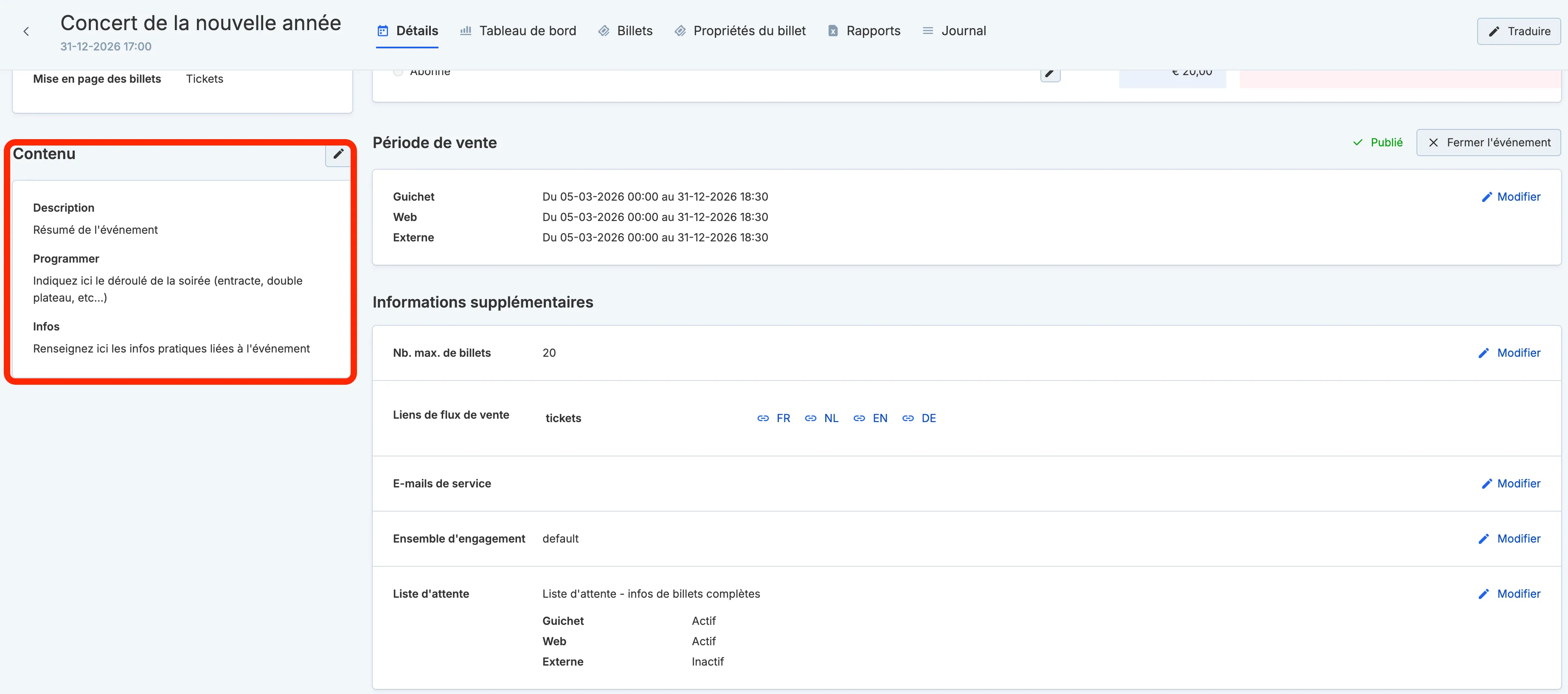Open the NL sales flow link

tap(822, 418)
